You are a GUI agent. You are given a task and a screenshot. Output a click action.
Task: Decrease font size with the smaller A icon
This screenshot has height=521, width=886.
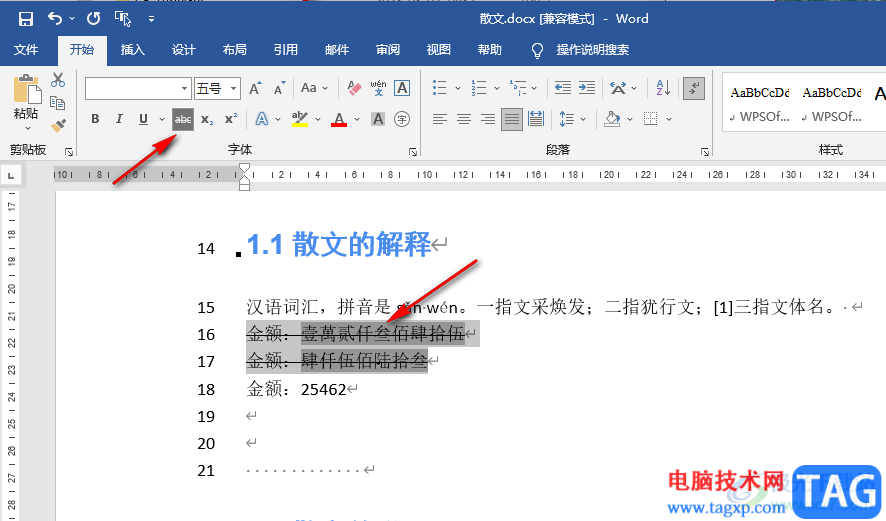click(280, 88)
